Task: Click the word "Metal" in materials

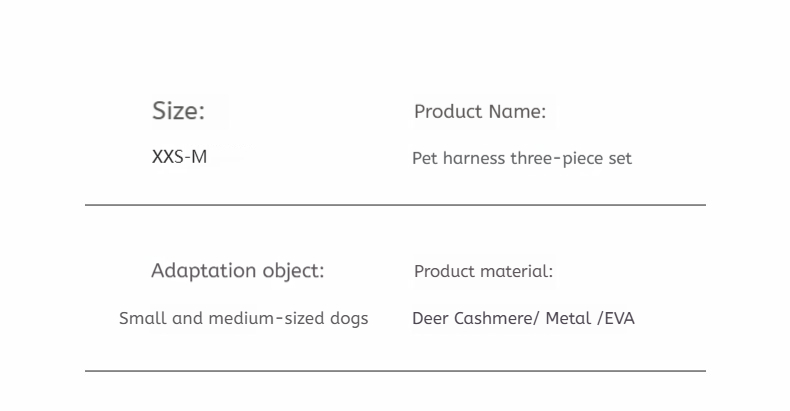Action: pos(568,319)
